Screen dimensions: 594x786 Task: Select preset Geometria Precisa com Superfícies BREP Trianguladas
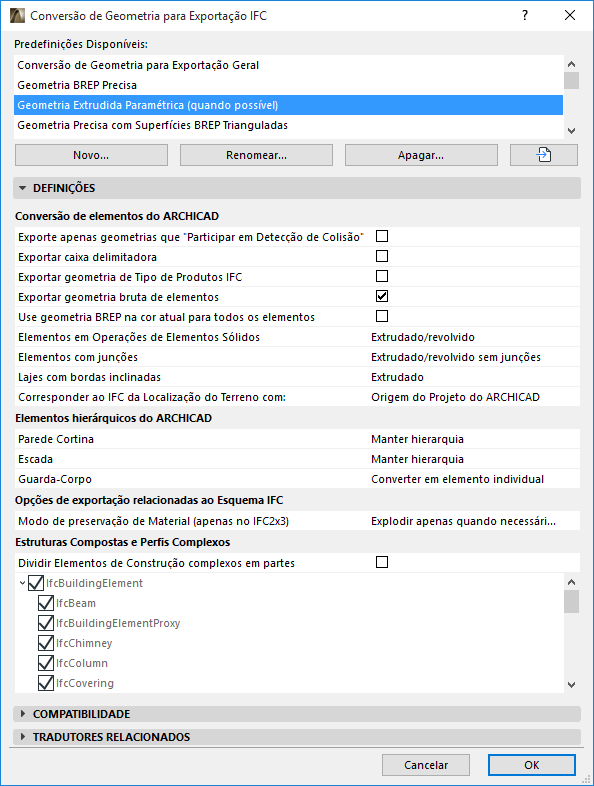[288, 125]
